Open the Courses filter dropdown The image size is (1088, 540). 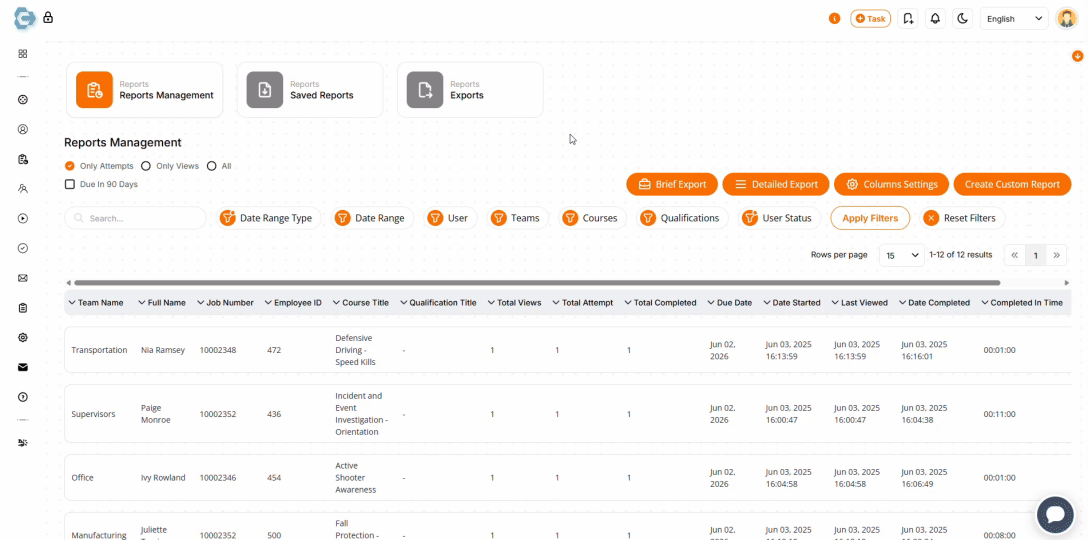[x=590, y=218]
